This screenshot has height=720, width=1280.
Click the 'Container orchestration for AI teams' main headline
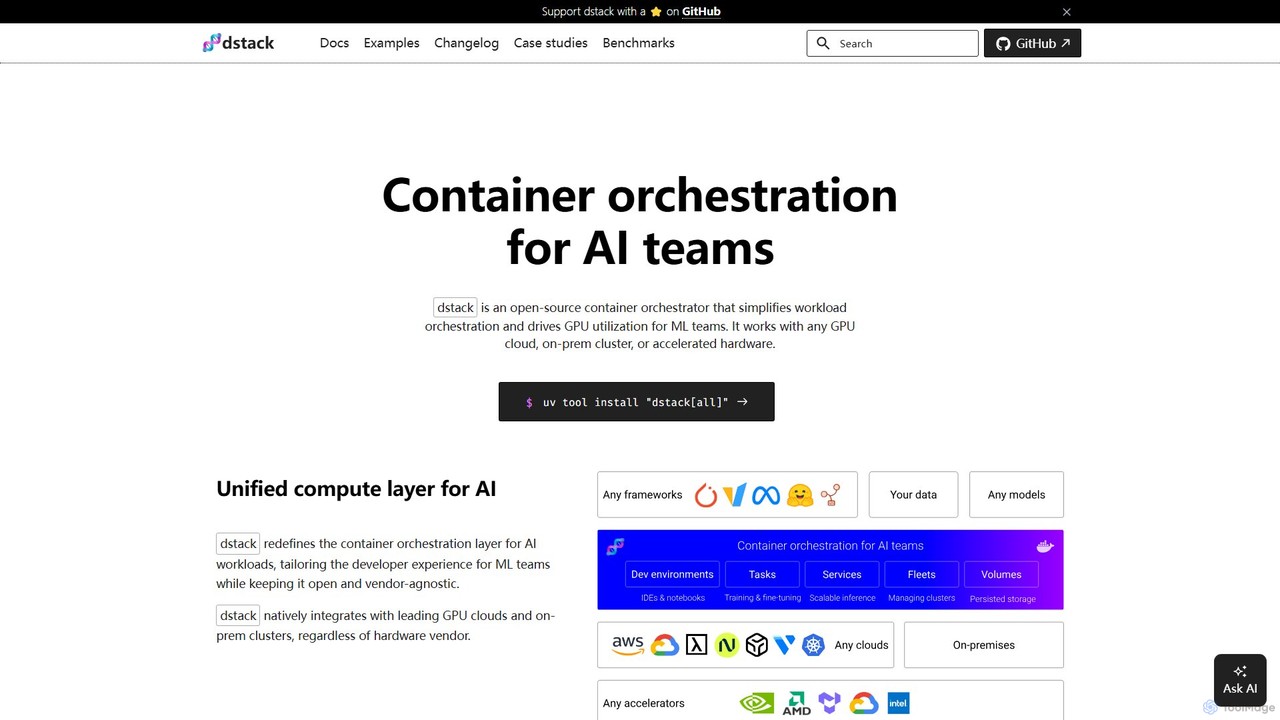tap(640, 221)
